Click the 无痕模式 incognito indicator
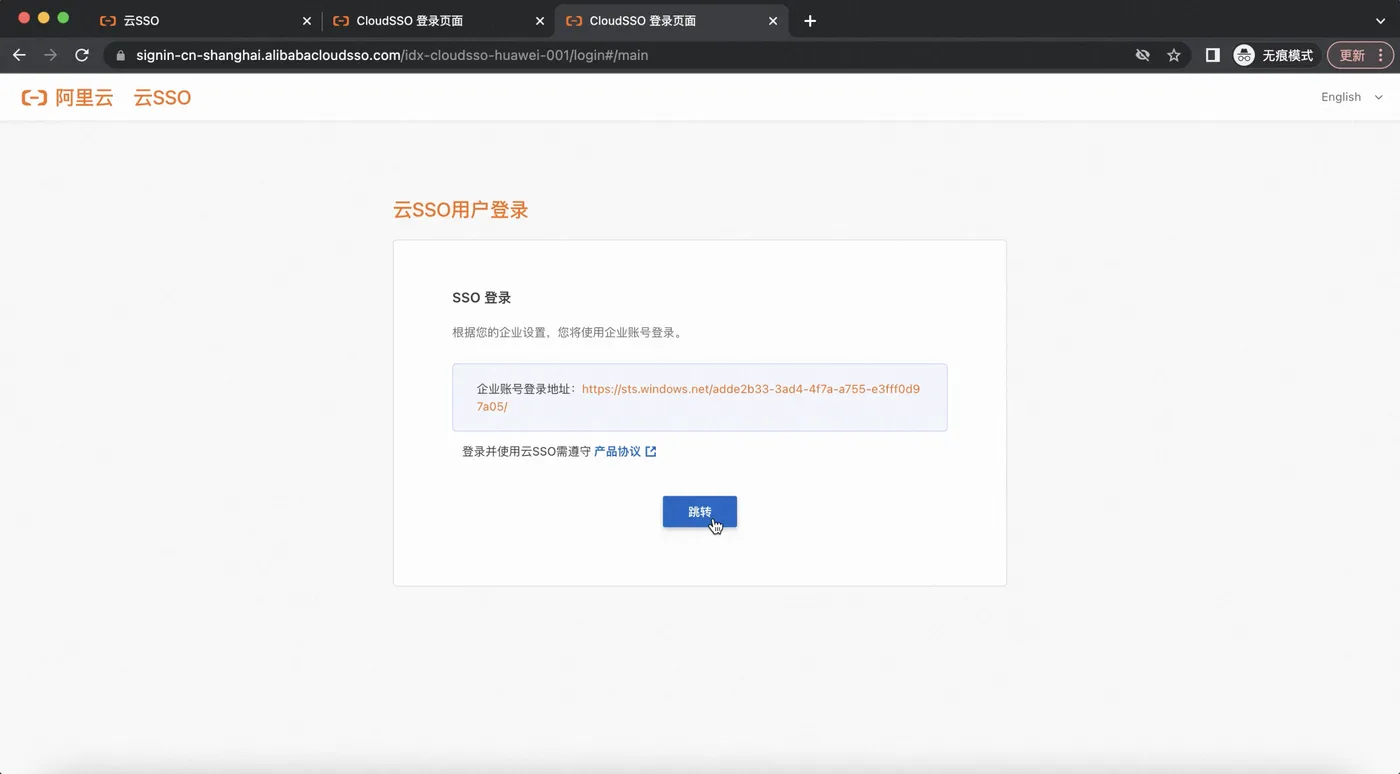1400x774 pixels. 1273,55
